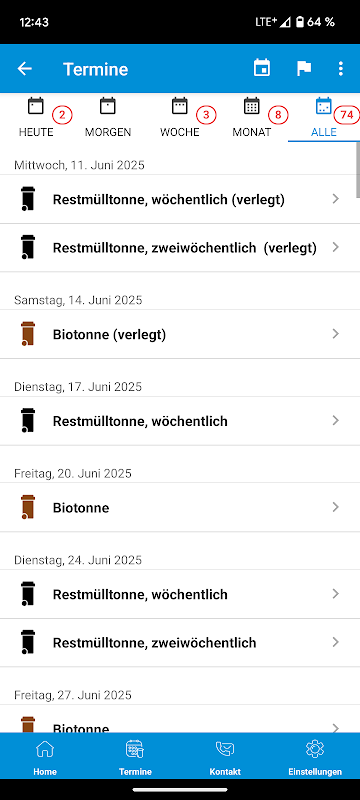Tap the brown Biotonne bin icon on 14. Juni
Image resolution: width=360 pixels, height=800 pixels.
(29, 334)
